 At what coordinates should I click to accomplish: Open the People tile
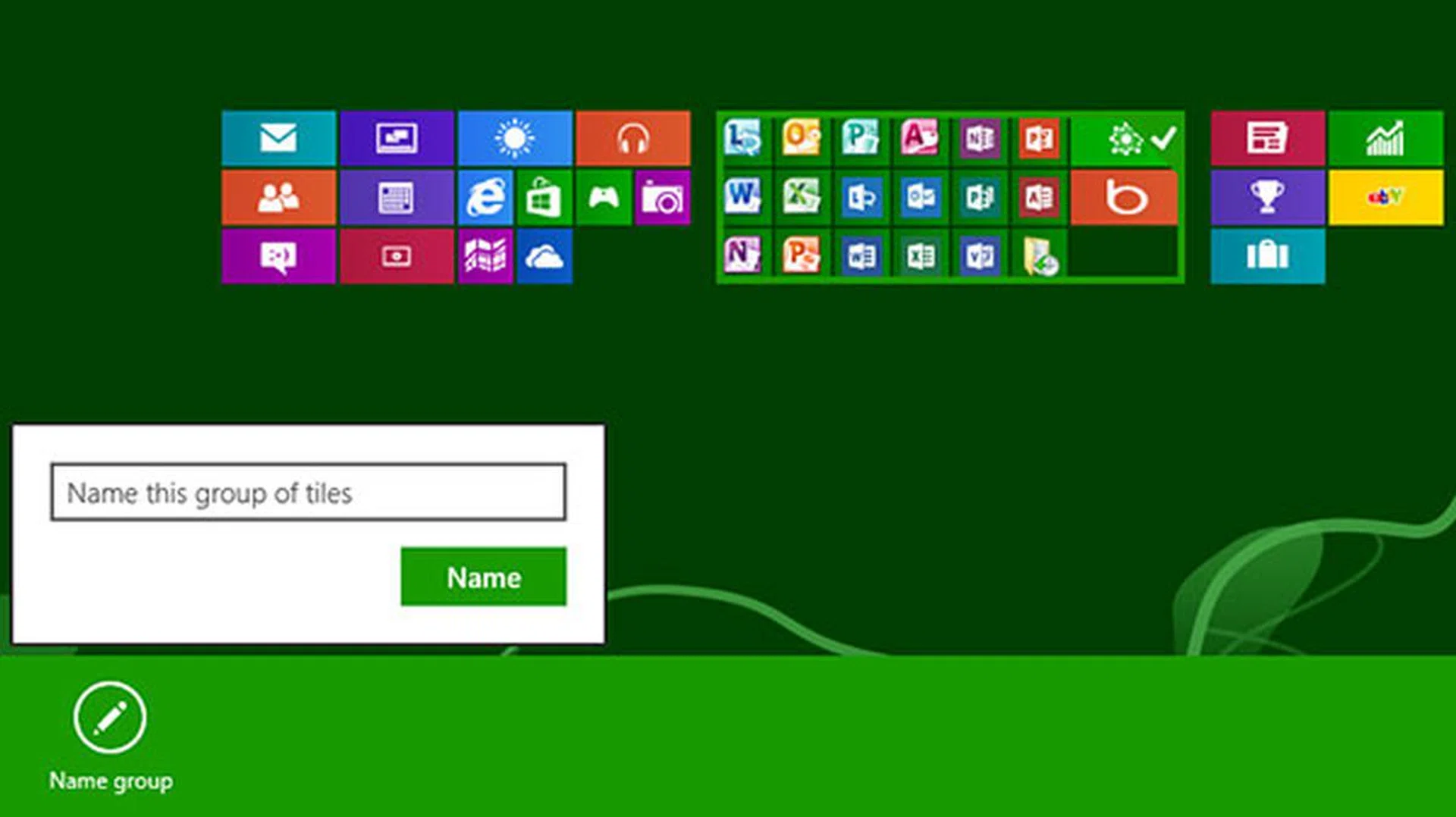(278, 197)
